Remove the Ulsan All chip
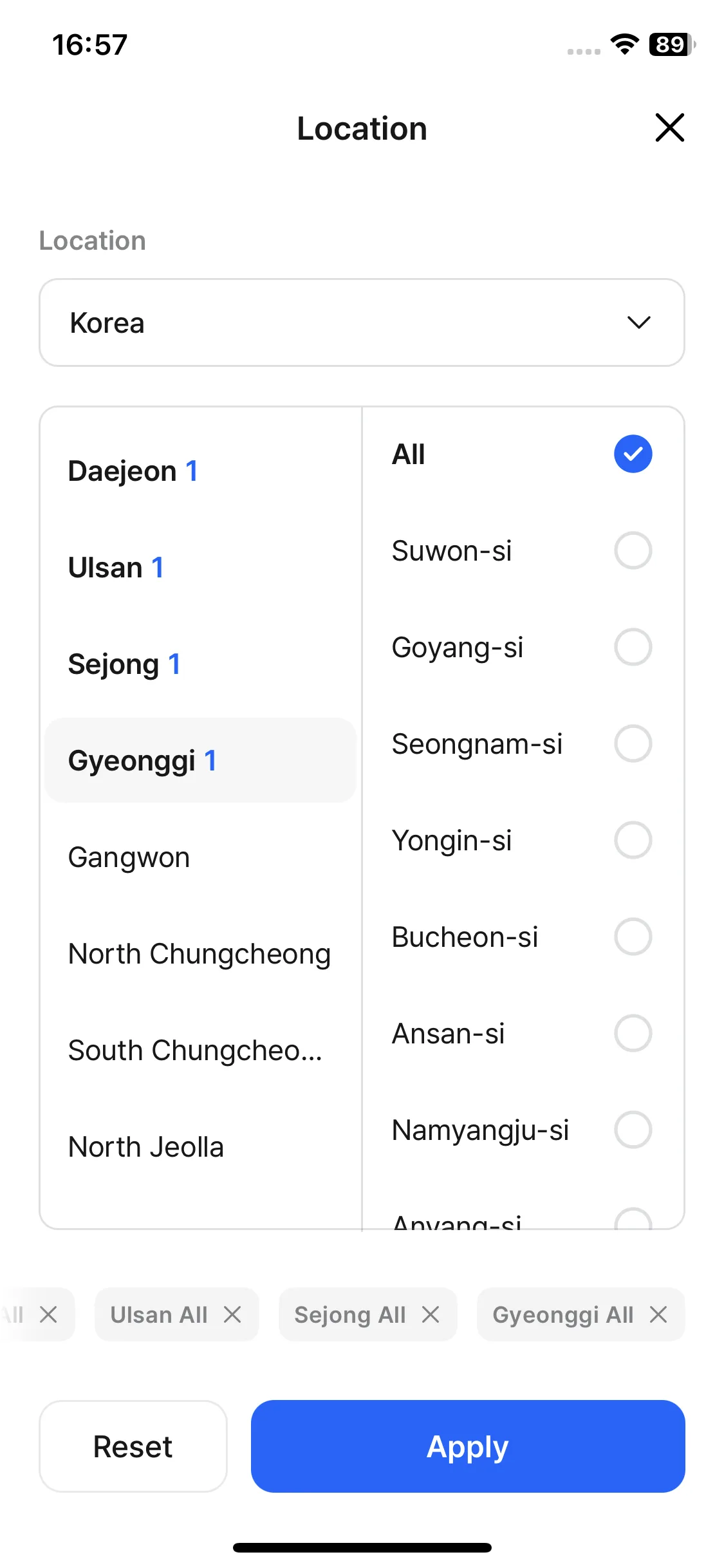Viewport: 724px width, 1568px height. (x=232, y=1314)
